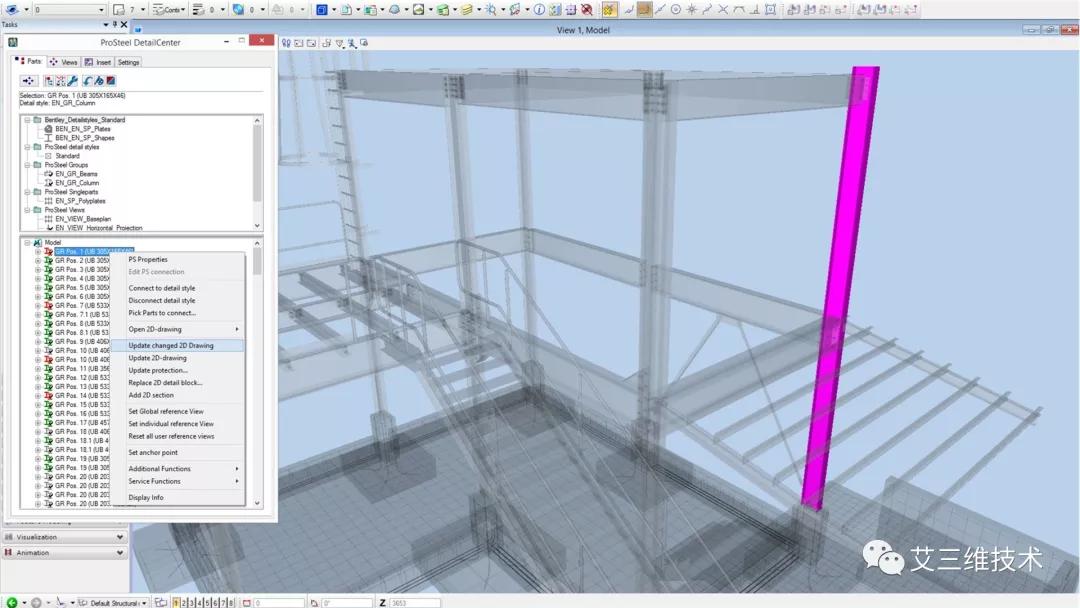
Task: Expand GR Pos. 7.1 tree node
Action: [x=38, y=315]
